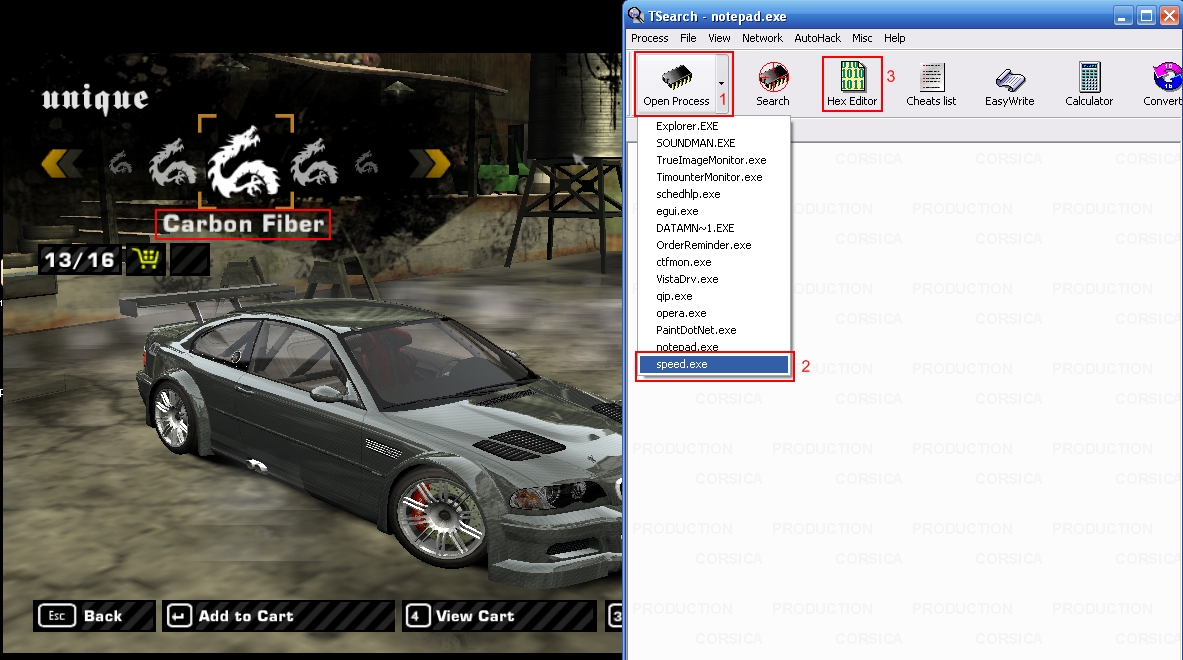Select speed.exe from the process list

714,364
